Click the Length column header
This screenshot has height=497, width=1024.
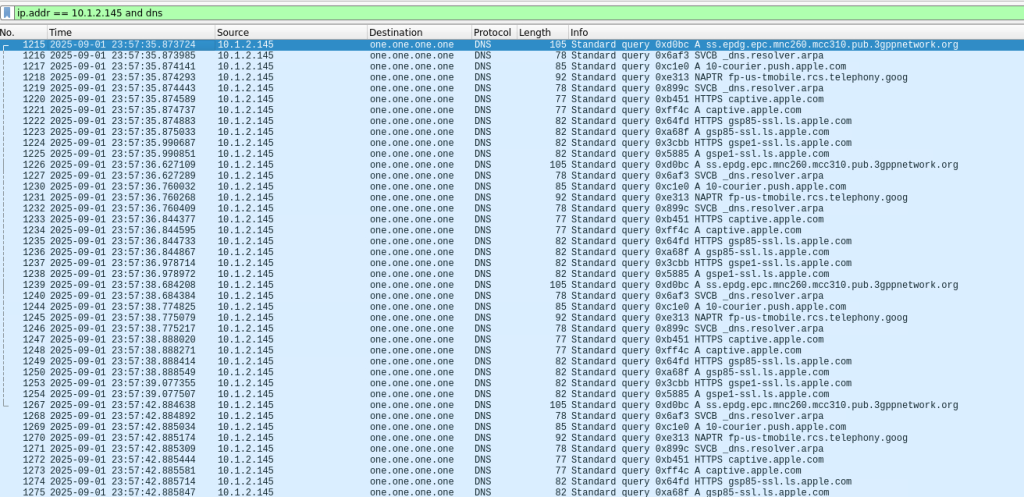(x=540, y=33)
